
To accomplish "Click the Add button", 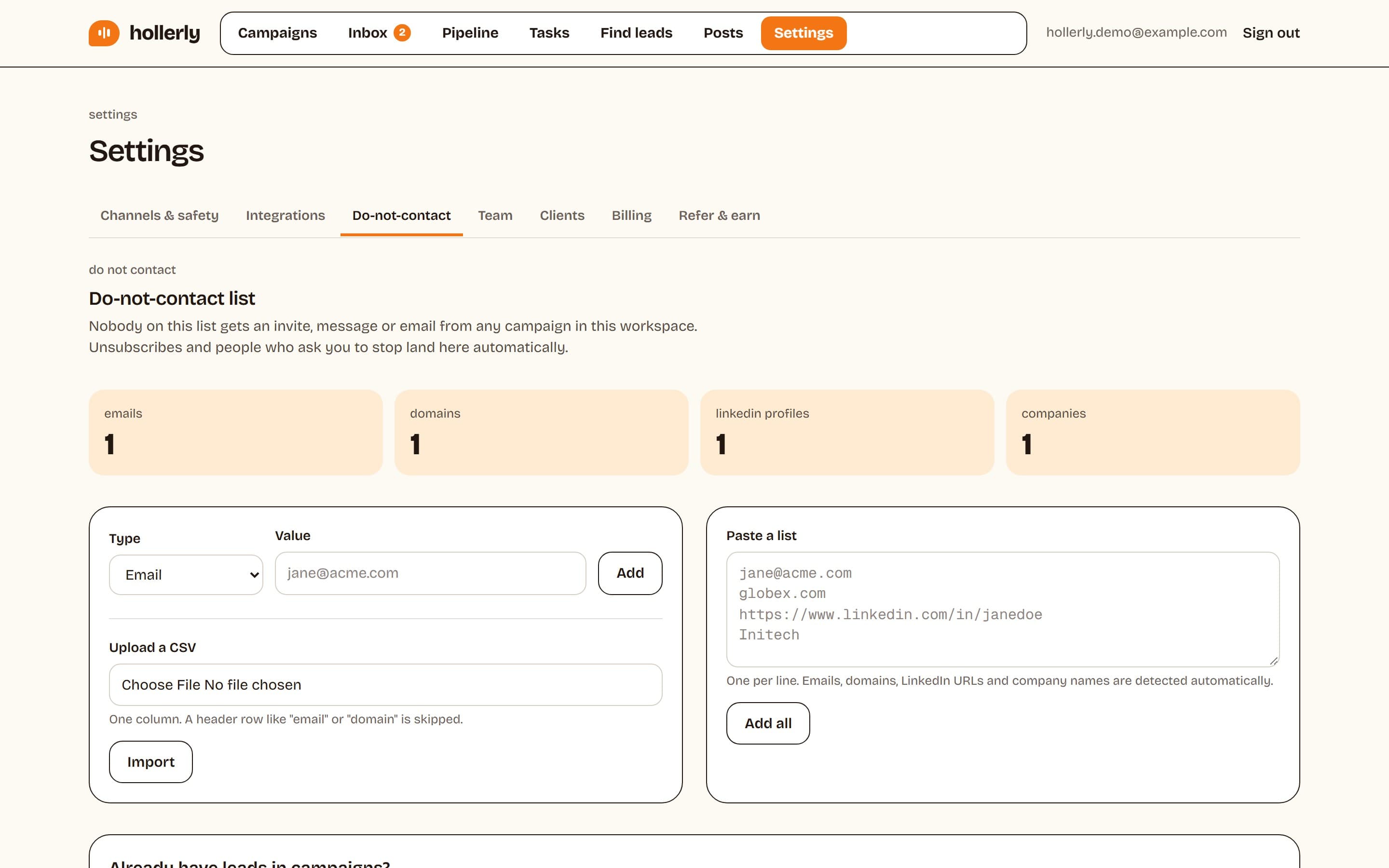I will pyautogui.click(x=630, y=573).
